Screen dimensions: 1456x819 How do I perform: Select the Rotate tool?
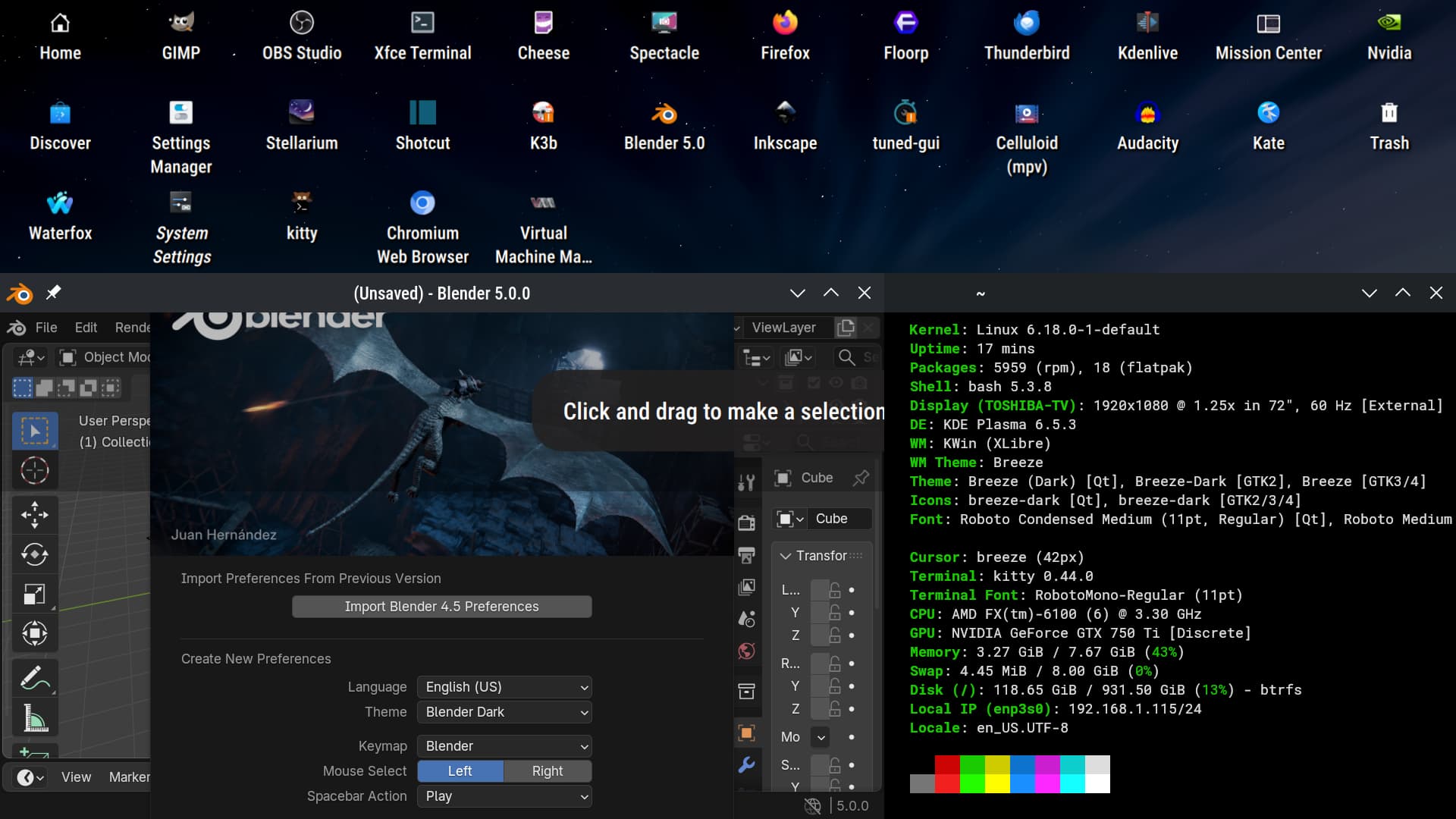(x=34, y=554)
